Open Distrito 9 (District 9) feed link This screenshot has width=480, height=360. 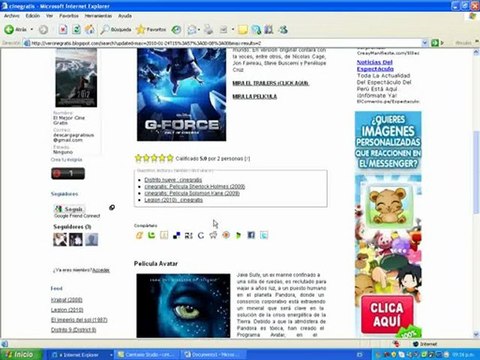point(73,330)
